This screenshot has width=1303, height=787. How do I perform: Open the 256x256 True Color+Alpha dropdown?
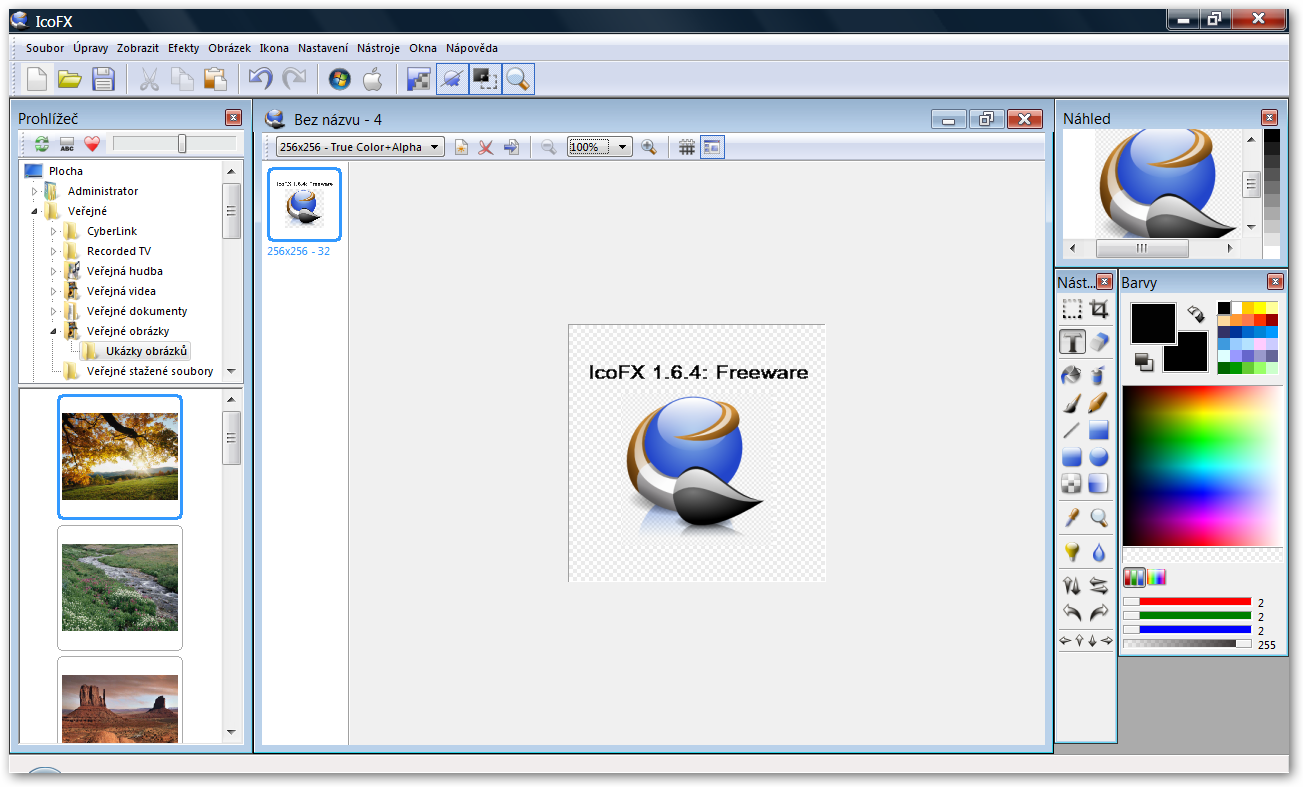[360, 147]
